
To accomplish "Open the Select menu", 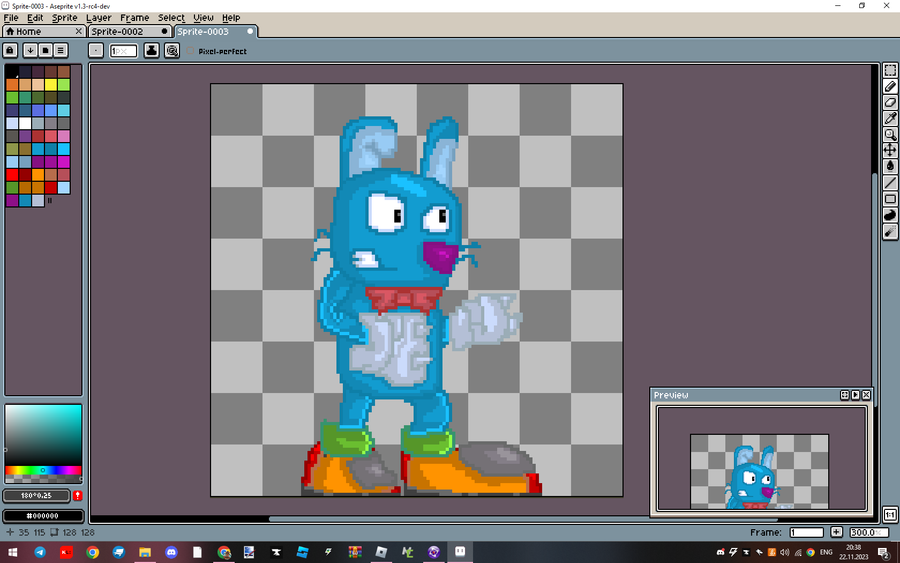I will (x=171, y=18).
